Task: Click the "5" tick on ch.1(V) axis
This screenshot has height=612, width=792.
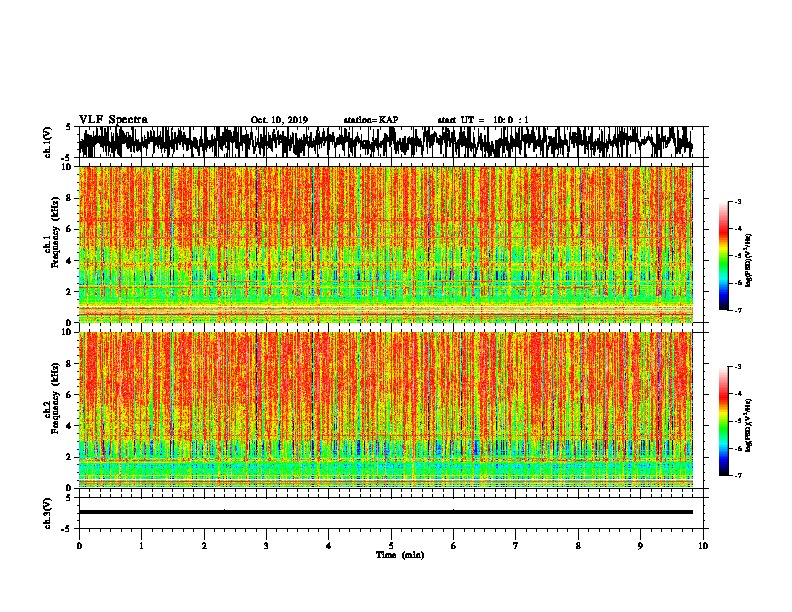Action: (68, 127)
